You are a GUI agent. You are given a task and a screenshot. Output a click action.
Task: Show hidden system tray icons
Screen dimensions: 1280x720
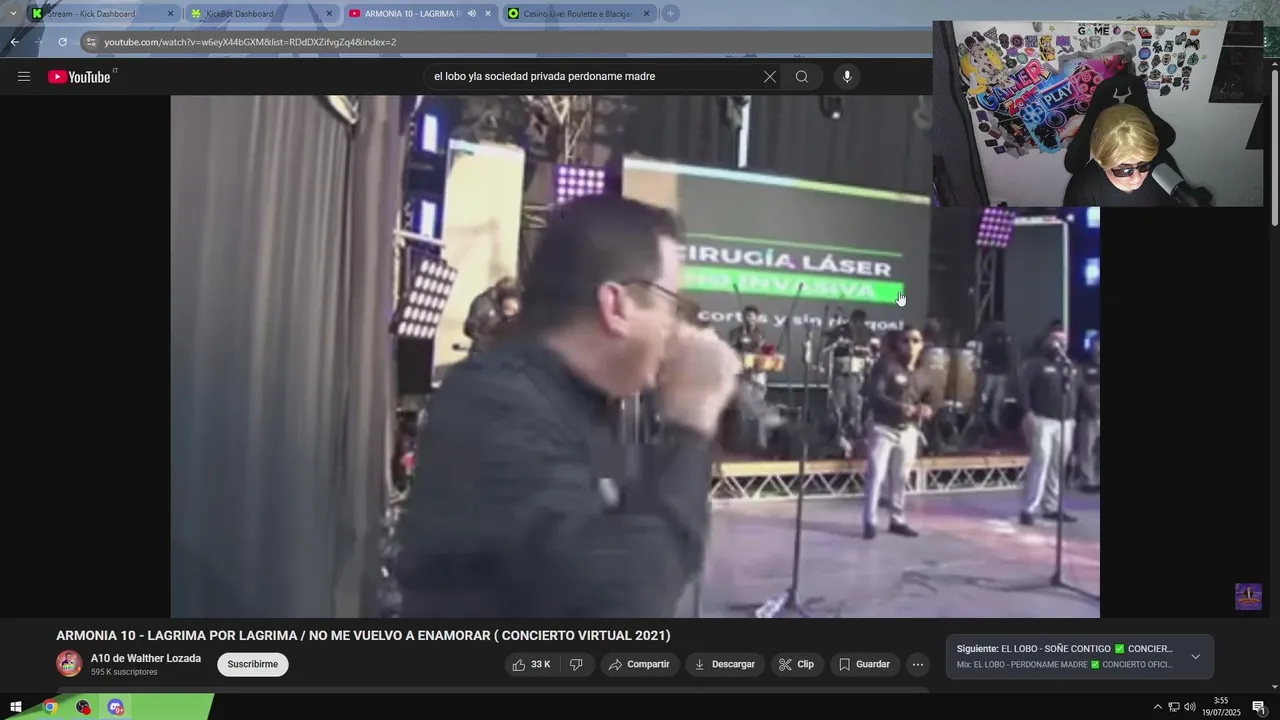pos(1158,707)
